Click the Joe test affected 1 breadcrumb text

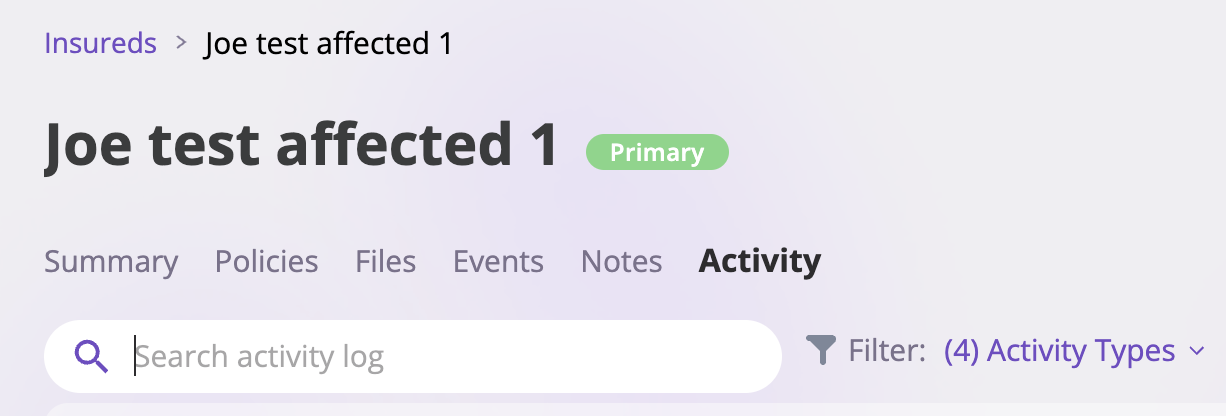coord(329,44)
